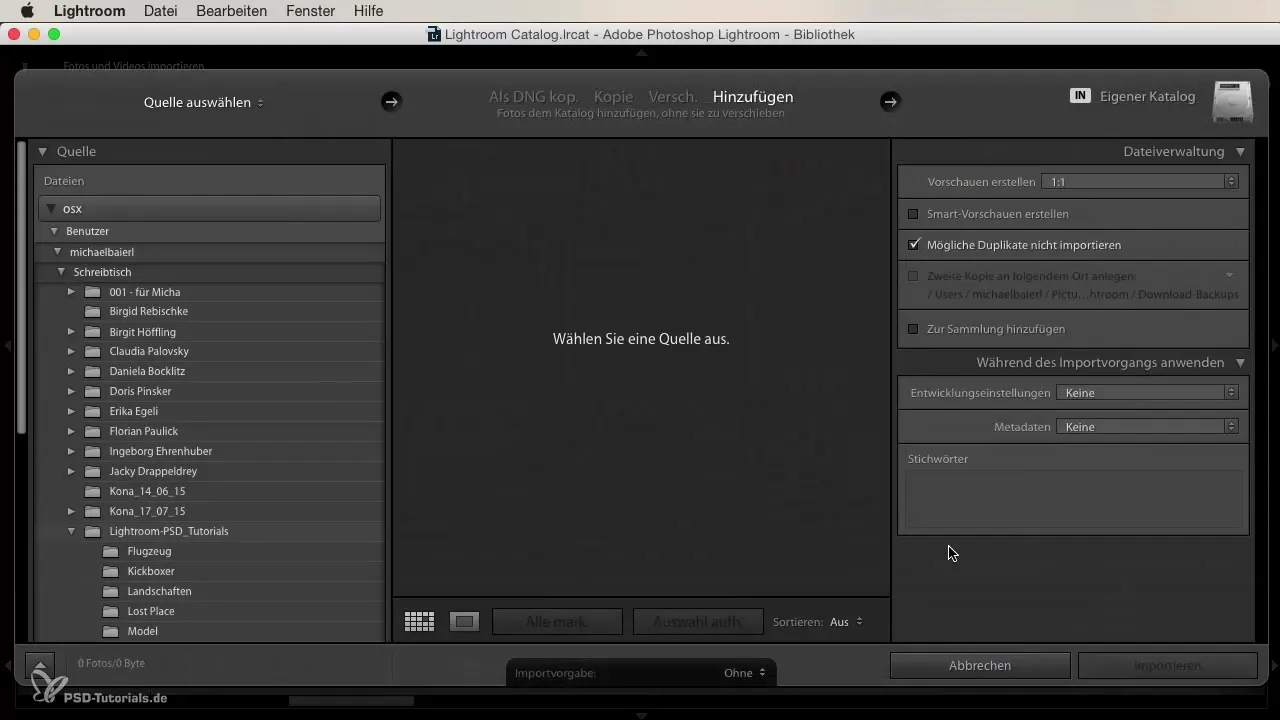
Task: Switch to loupe single-image view icon
Action: click(464, 622)
